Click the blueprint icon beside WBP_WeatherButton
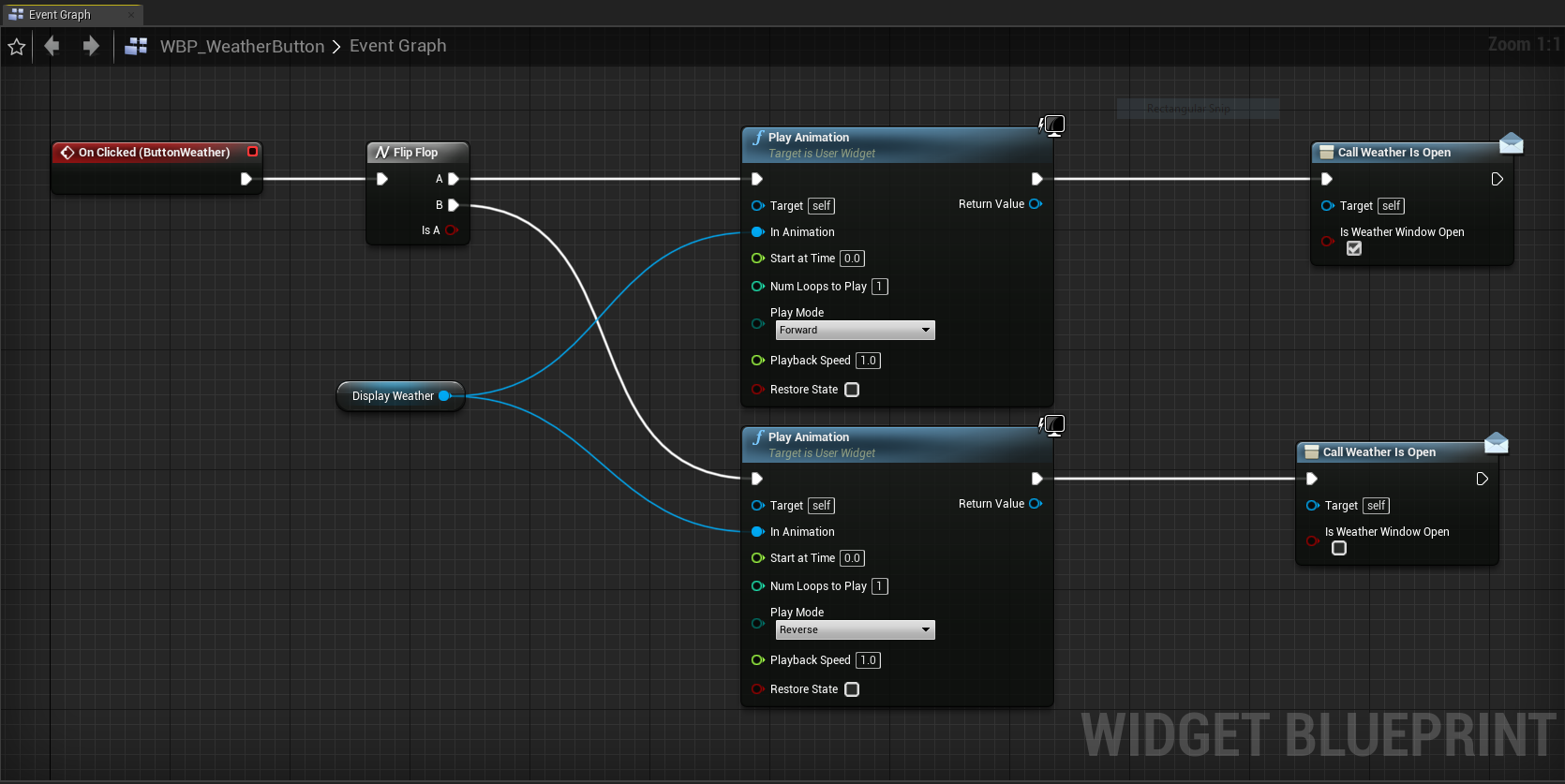 [x=136, y=46]
